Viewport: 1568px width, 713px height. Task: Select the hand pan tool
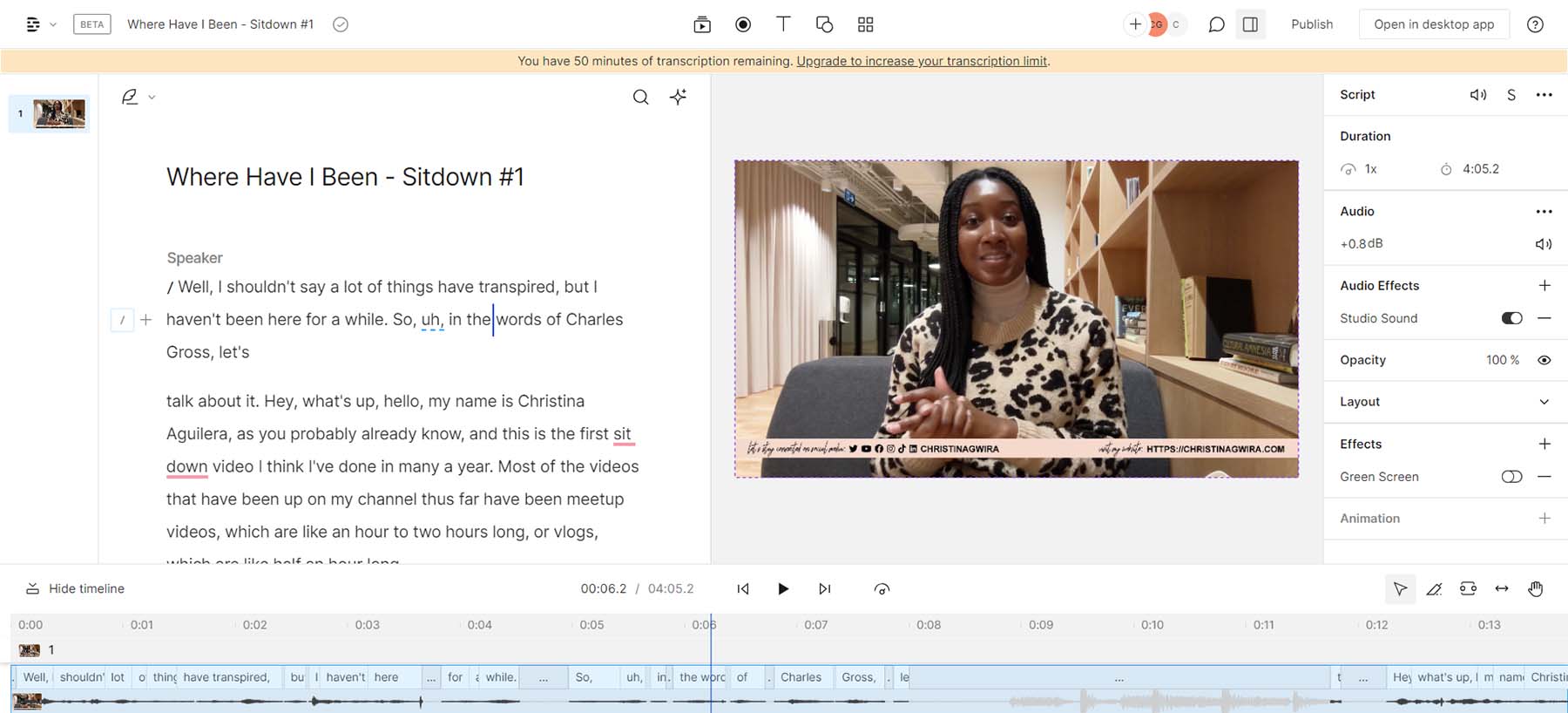coord(1535,589)
